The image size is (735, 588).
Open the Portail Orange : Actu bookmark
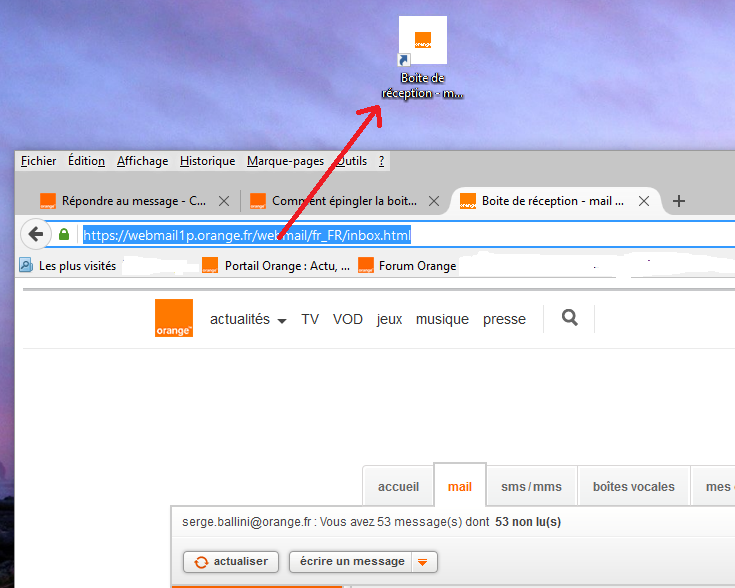(x=276, y=266)
